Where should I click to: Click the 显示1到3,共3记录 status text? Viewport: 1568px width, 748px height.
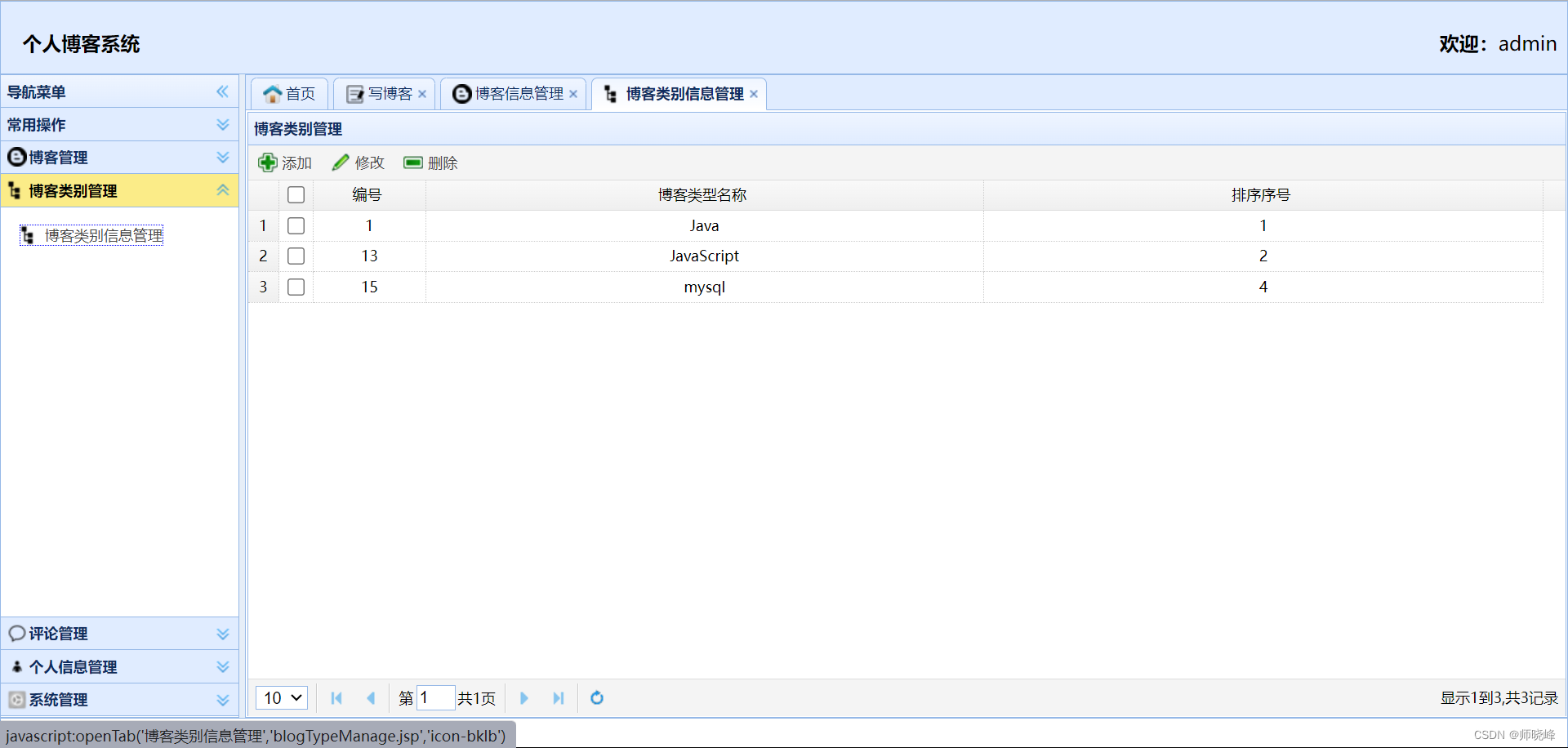pyautogui.click(x=1499, y=698)
